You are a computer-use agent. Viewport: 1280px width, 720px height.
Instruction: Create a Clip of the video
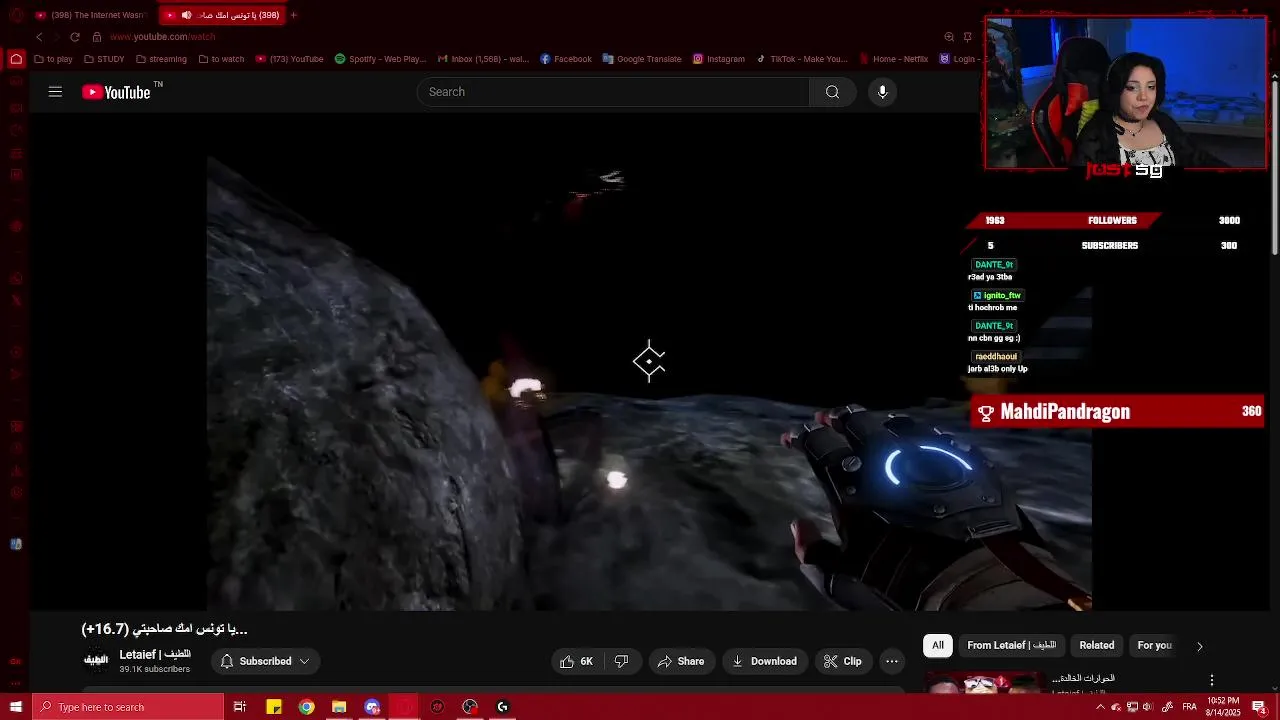[843, 661]
